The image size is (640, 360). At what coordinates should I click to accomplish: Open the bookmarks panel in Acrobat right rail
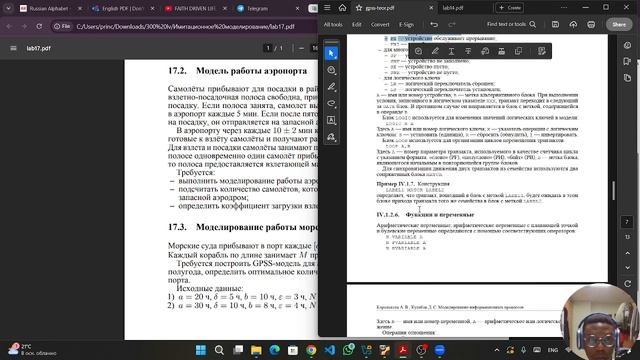pyautogui.click(x=627, y=62)
